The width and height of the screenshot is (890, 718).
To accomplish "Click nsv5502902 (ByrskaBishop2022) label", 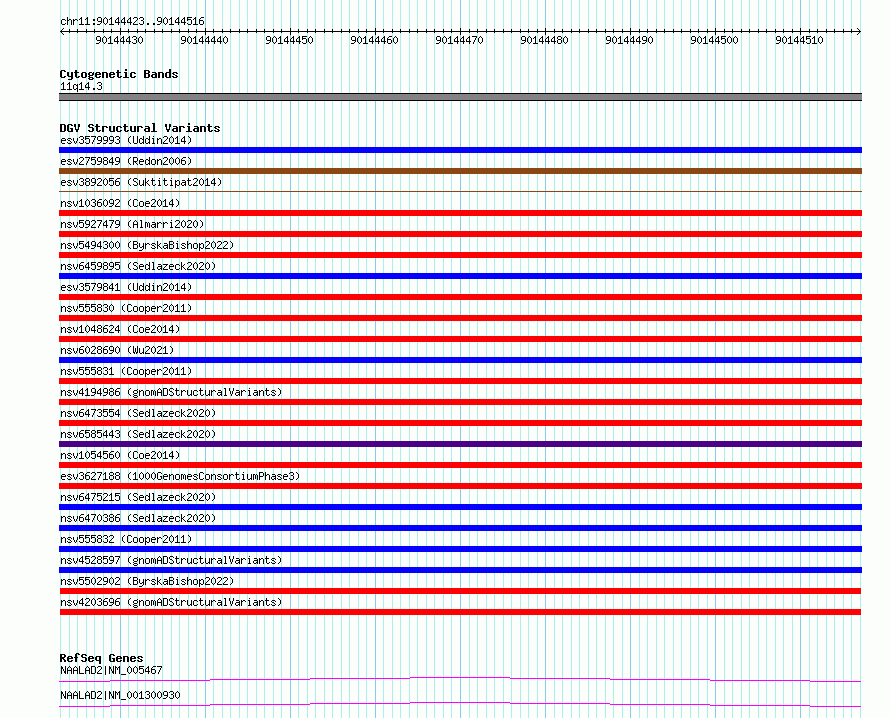I will tap(147, 581).
